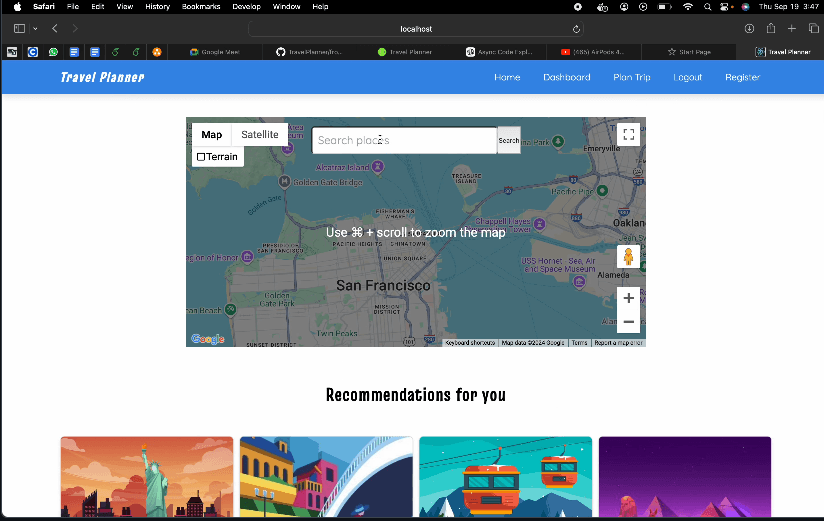
Task: Click the Search places input field
Action: point(404,140)
